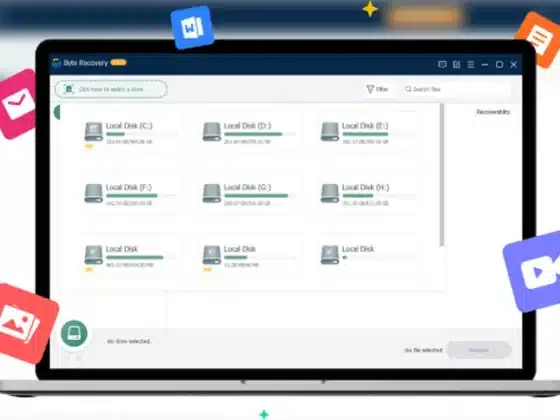Select the Local Disk (F:) drive
This screenshot has width=560, height=420.
130,195
